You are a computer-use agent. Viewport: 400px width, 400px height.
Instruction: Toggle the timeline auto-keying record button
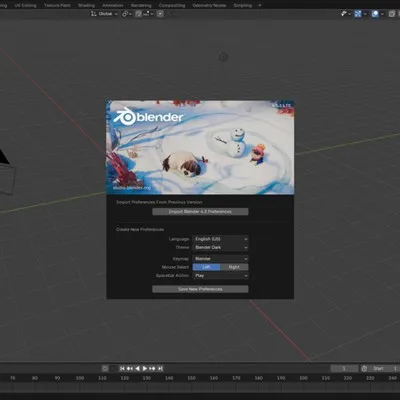tap(105, 368)
